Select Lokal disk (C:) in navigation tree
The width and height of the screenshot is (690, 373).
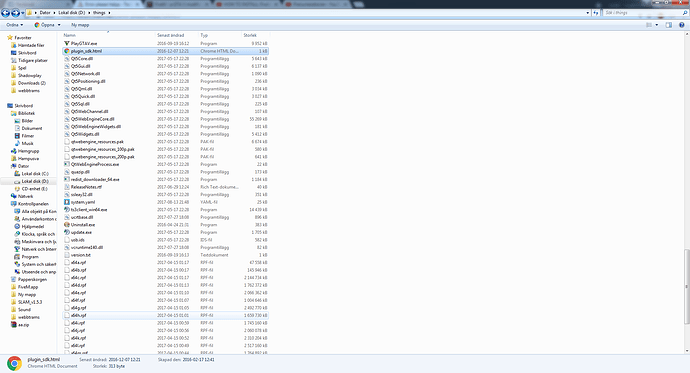click(x=35, y=174)
